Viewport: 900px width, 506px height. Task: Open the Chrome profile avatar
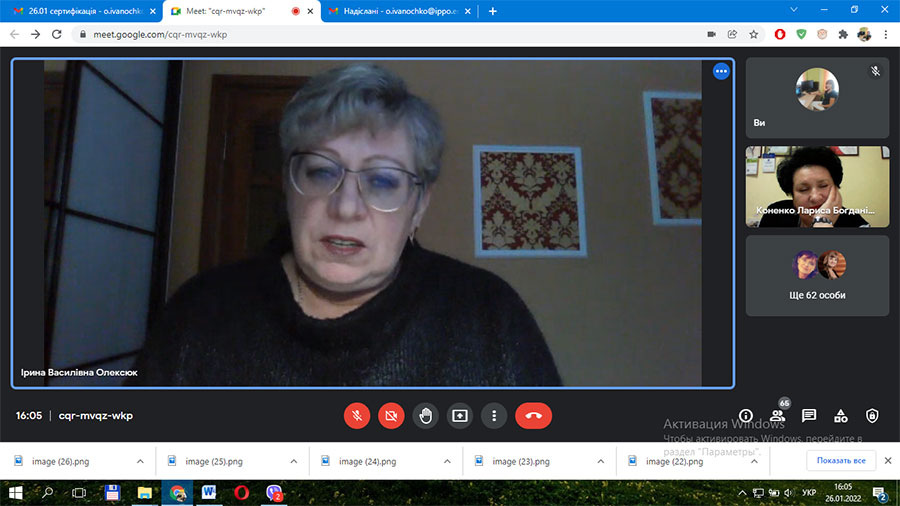[x=864, y=34]
